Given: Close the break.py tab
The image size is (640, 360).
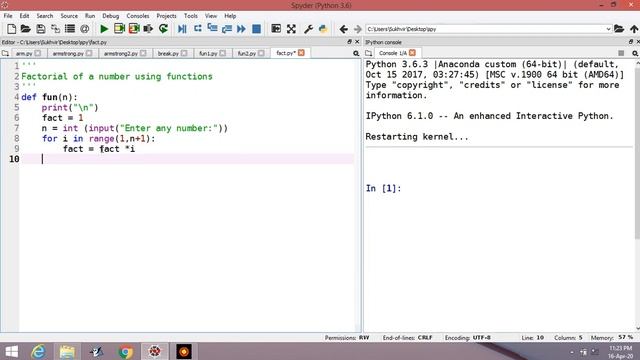Looking at the screenshot, I should click(x=184, y=53).
